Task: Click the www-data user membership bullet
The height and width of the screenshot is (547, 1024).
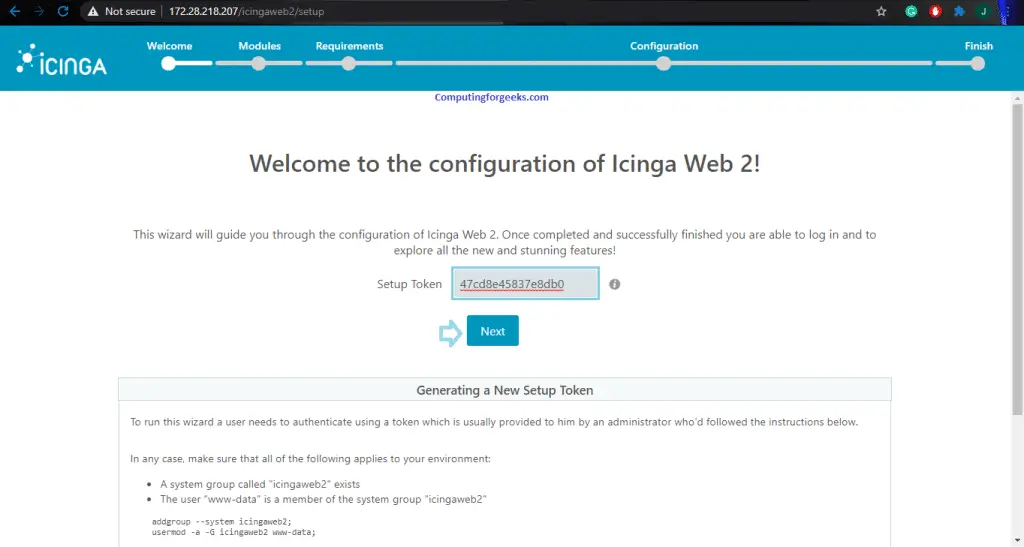Action: click(323, 499)
